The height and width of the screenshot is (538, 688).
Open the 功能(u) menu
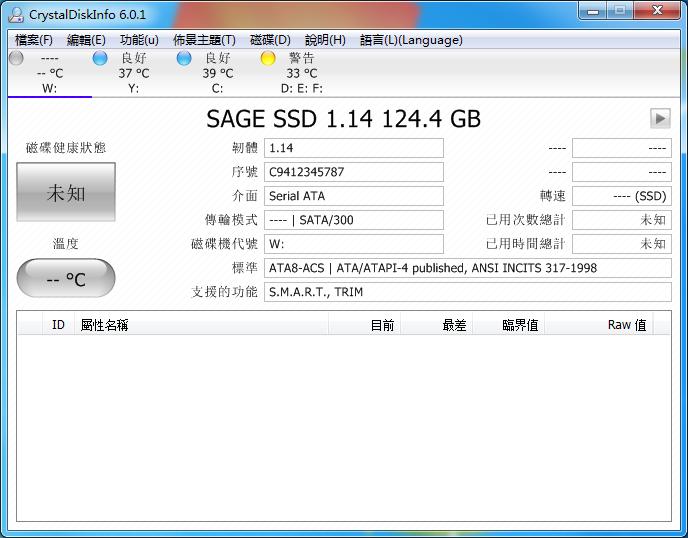tap(139, 40)
